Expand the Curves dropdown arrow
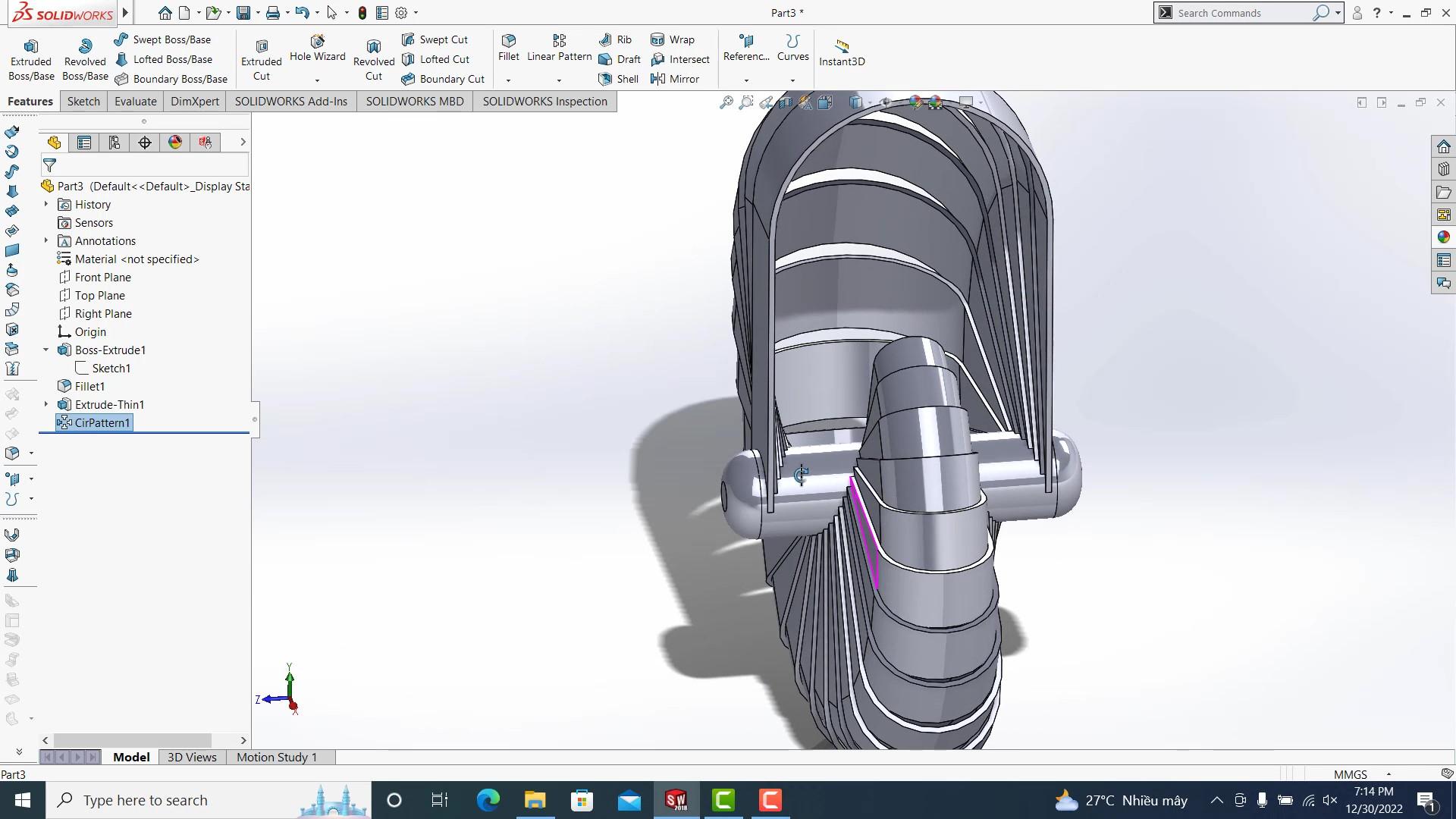The width and height of the screenshot is (1456, 819). click(x=792, y=80)
